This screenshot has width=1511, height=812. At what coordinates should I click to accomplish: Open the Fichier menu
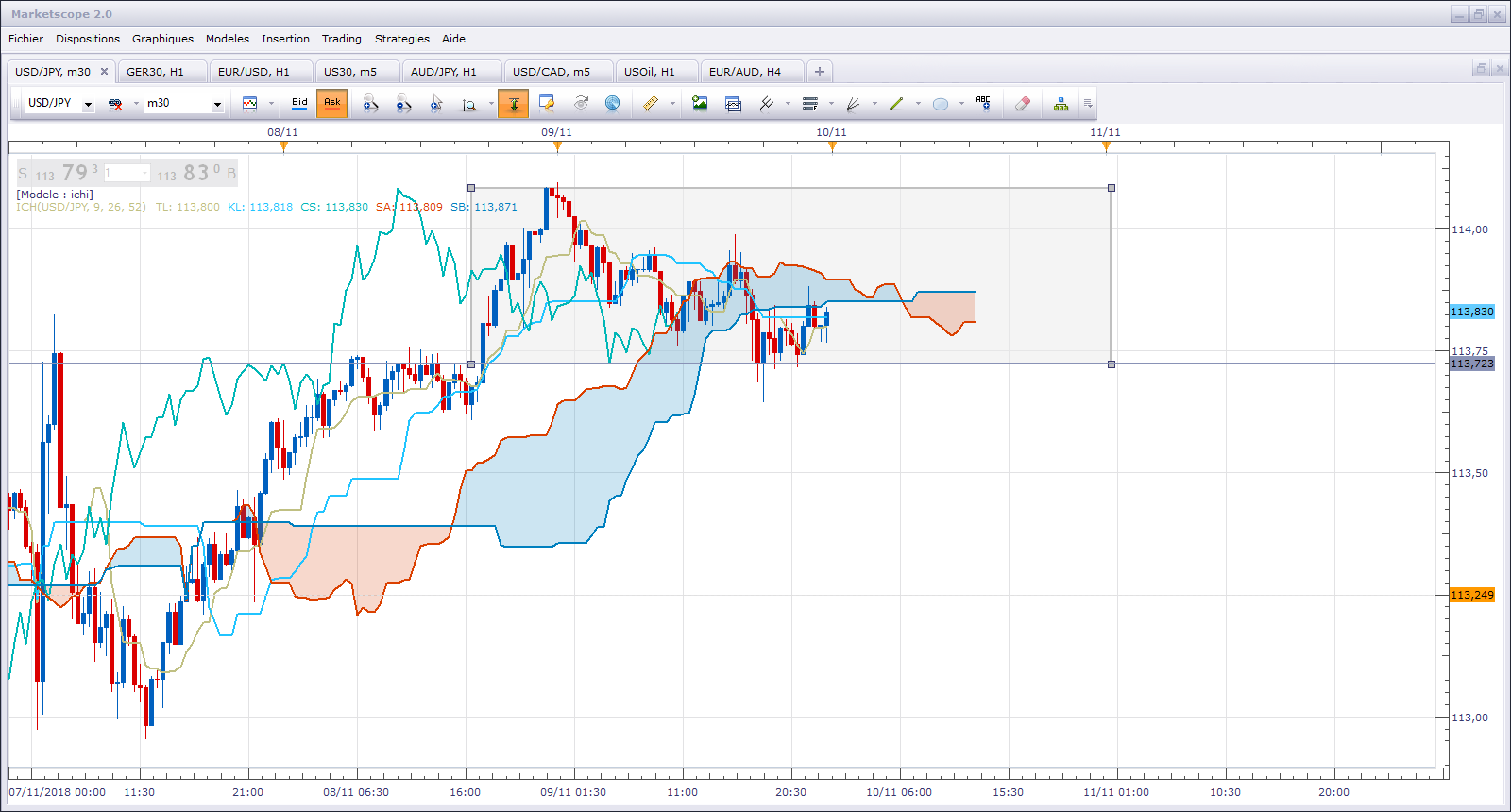tap(25, 39)
